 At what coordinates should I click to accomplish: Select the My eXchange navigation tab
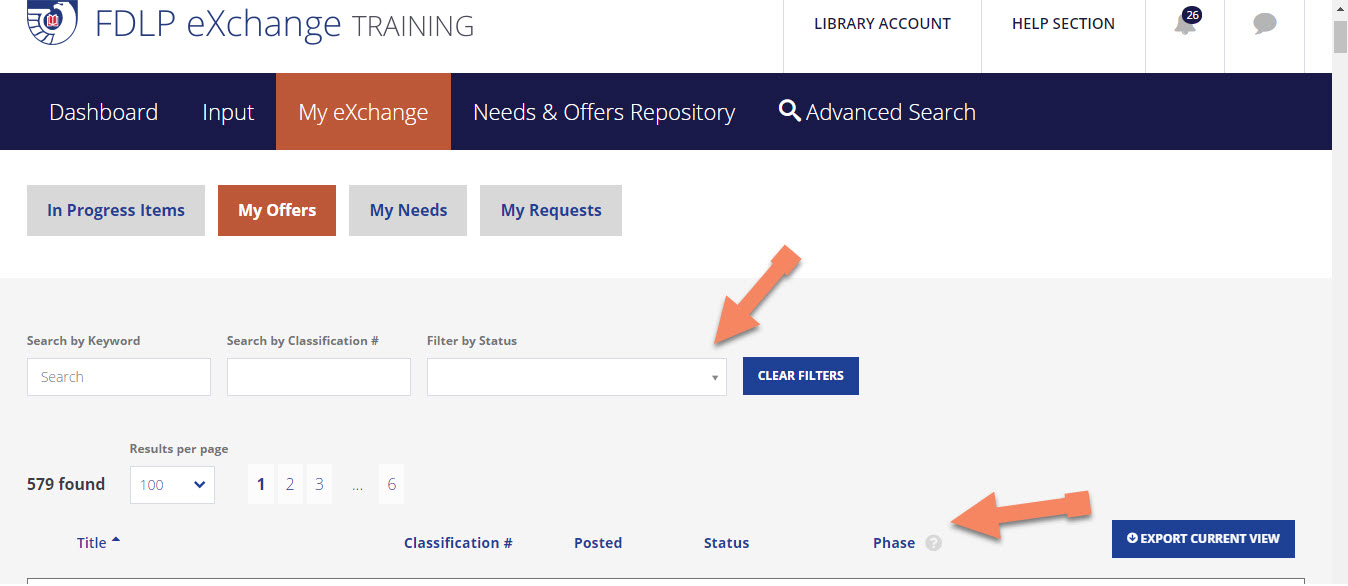click(363, 112)
